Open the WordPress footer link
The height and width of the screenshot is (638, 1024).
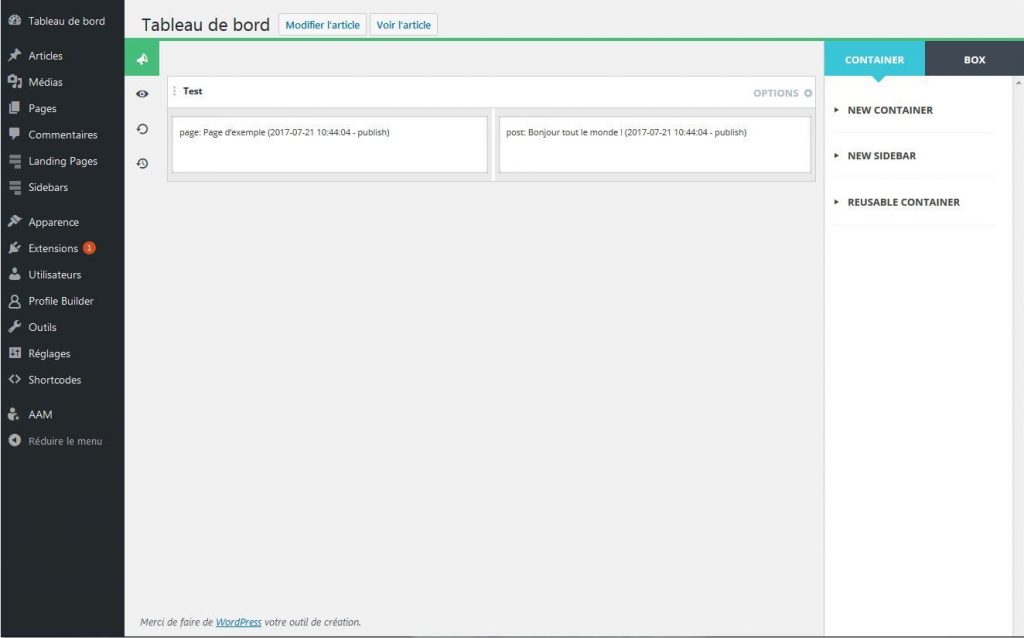coord(238,622)
